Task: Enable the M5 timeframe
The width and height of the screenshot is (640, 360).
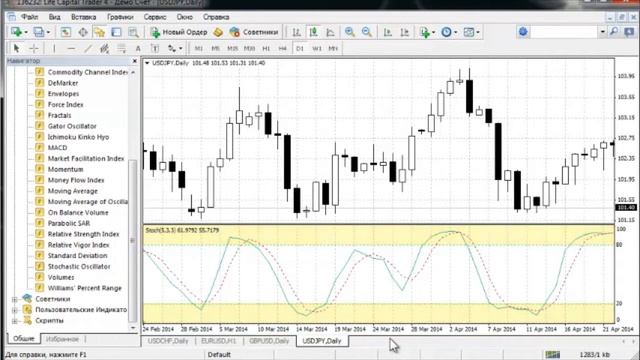Action: pos(216,49)
